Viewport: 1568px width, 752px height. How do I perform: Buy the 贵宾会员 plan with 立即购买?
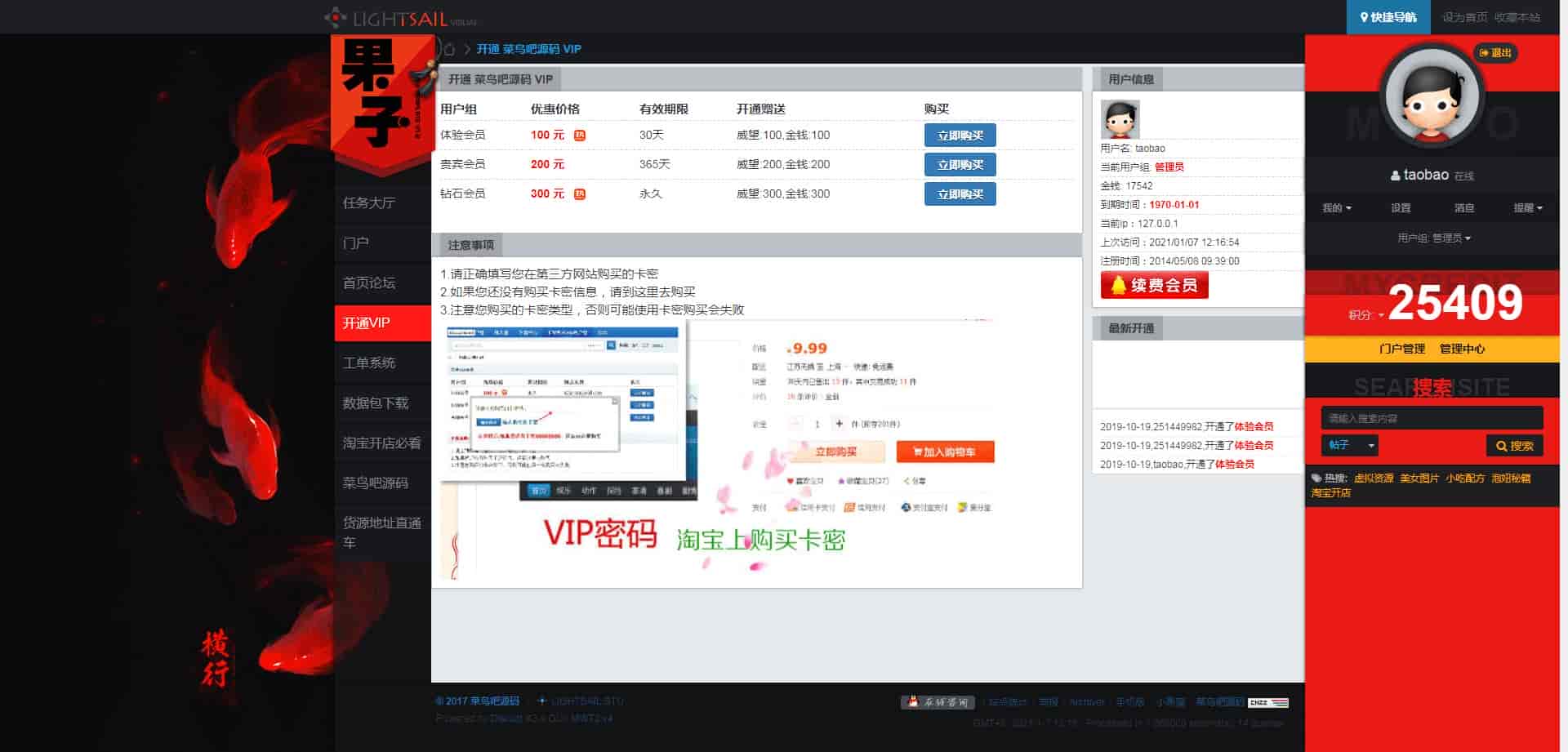[960, 165]
